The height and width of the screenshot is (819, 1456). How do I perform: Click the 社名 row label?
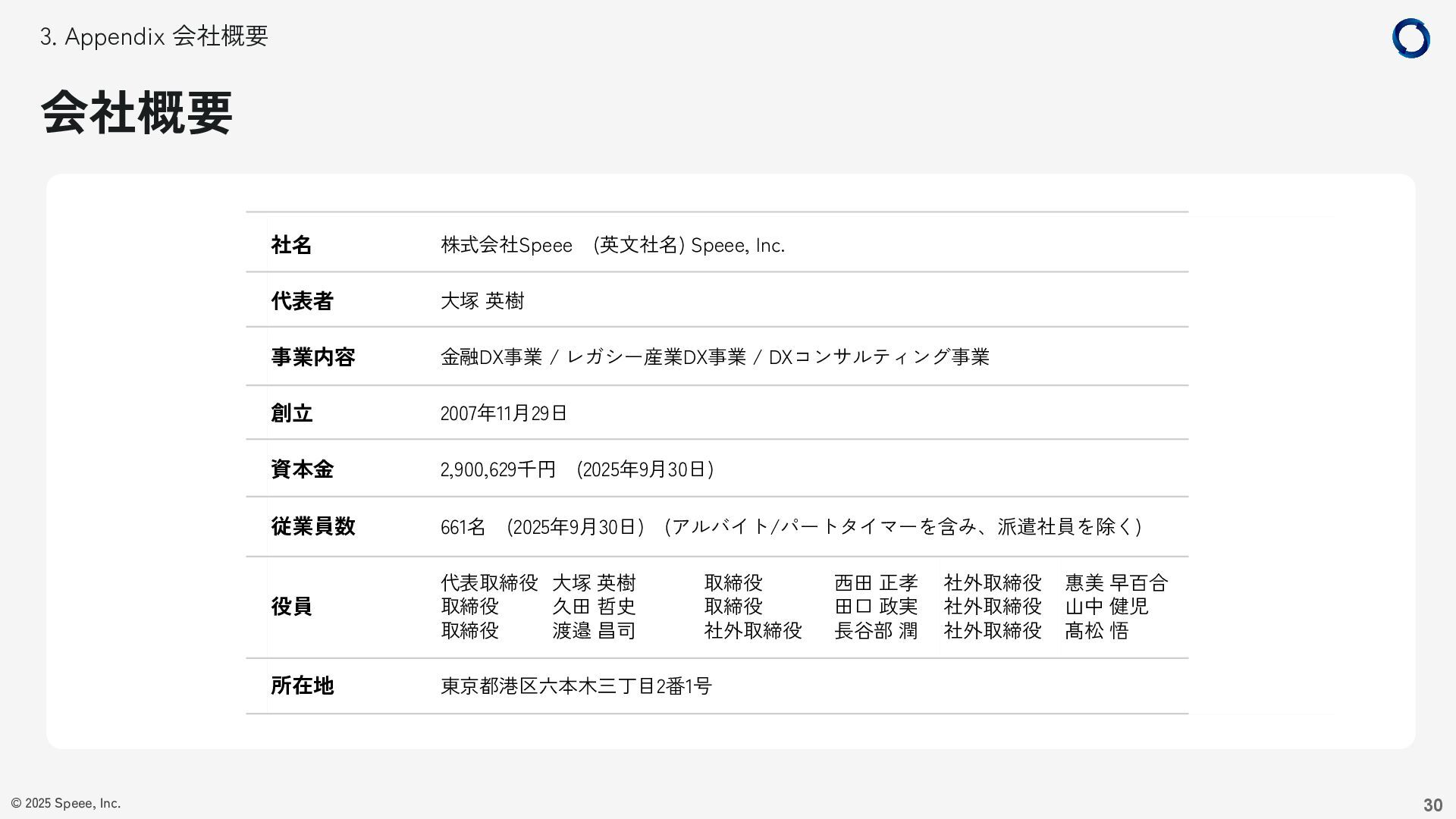tap(292, 245)
